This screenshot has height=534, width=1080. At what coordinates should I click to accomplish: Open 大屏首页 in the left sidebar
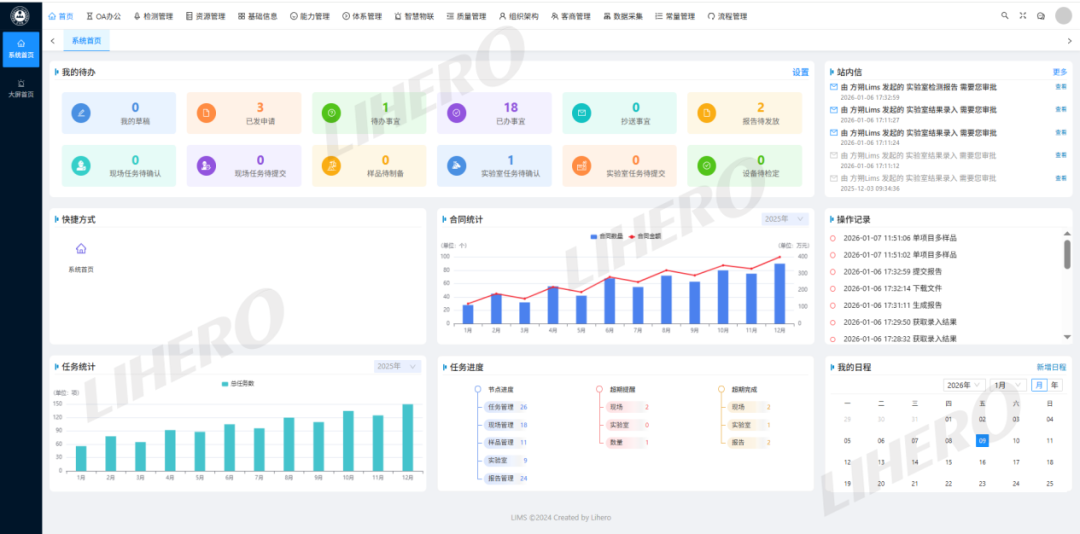coord(21,88)
